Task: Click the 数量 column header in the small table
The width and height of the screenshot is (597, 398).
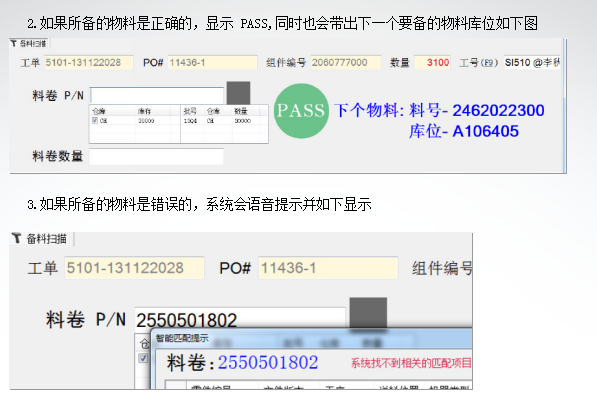Action: tap(241, 111)
